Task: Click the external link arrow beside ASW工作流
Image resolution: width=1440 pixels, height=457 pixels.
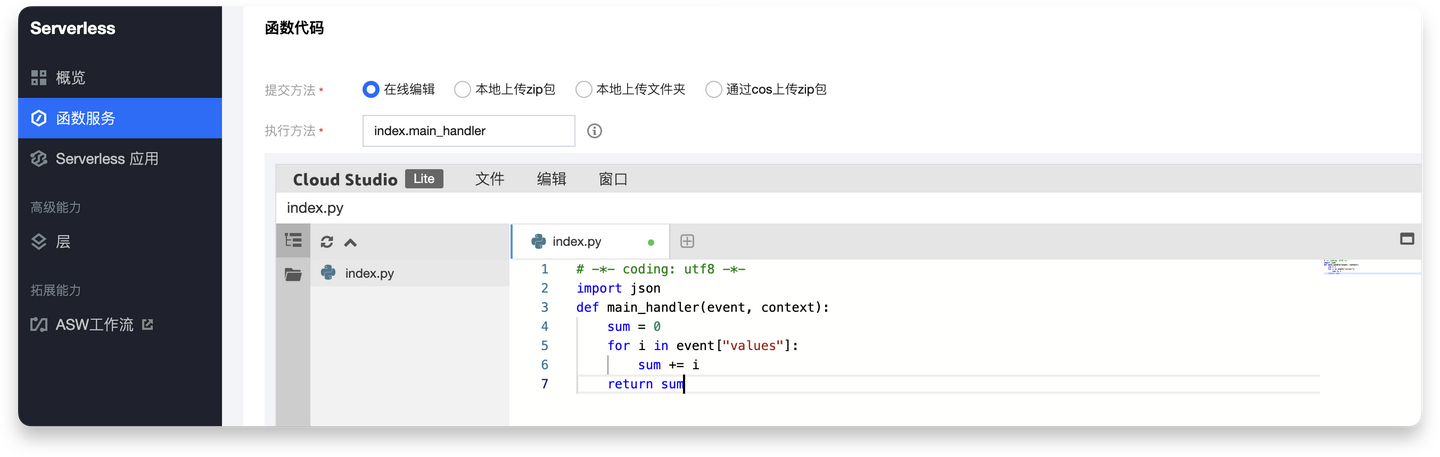Action: coord(147,324)
